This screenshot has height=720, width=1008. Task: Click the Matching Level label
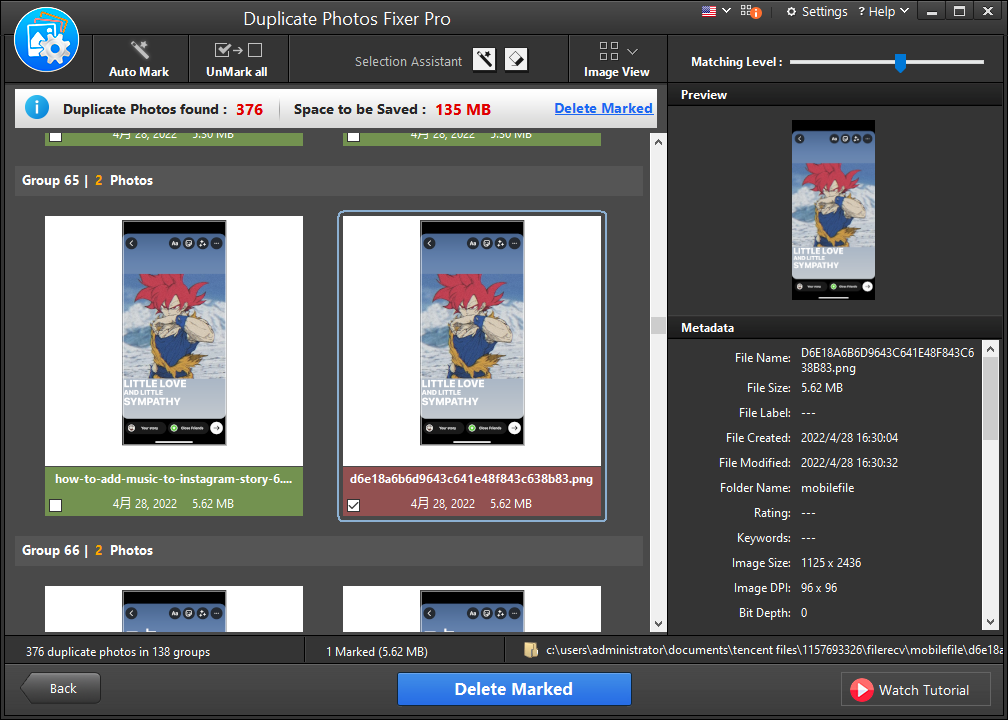coord(737,62)
